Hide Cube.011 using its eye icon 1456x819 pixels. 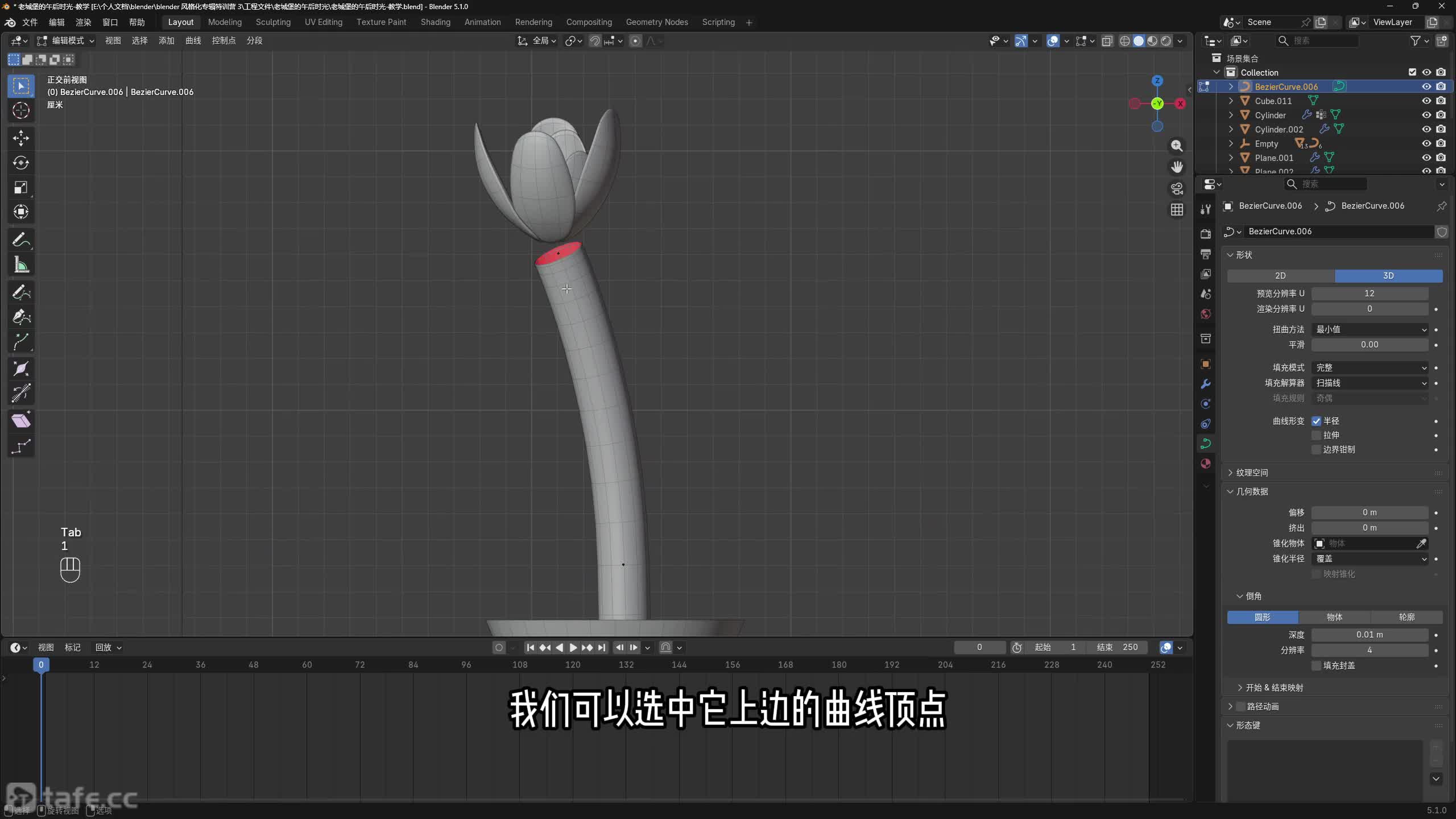coord(1426,101)
